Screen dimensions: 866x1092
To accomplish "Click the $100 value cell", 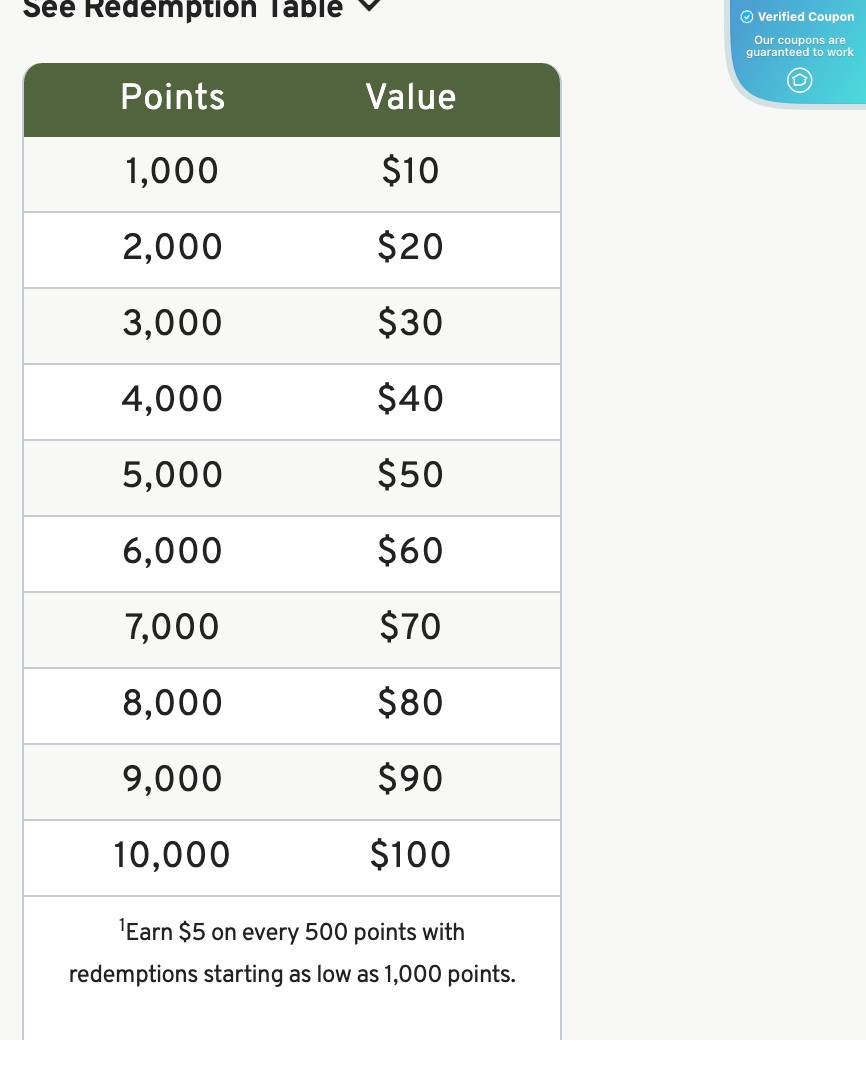I will pyautogui.click(x=411, y=856).
